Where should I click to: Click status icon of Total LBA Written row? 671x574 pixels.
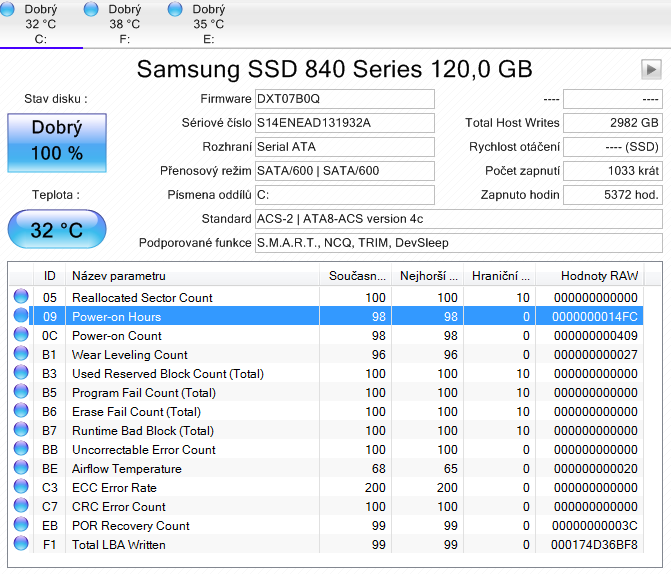(21, 544)
